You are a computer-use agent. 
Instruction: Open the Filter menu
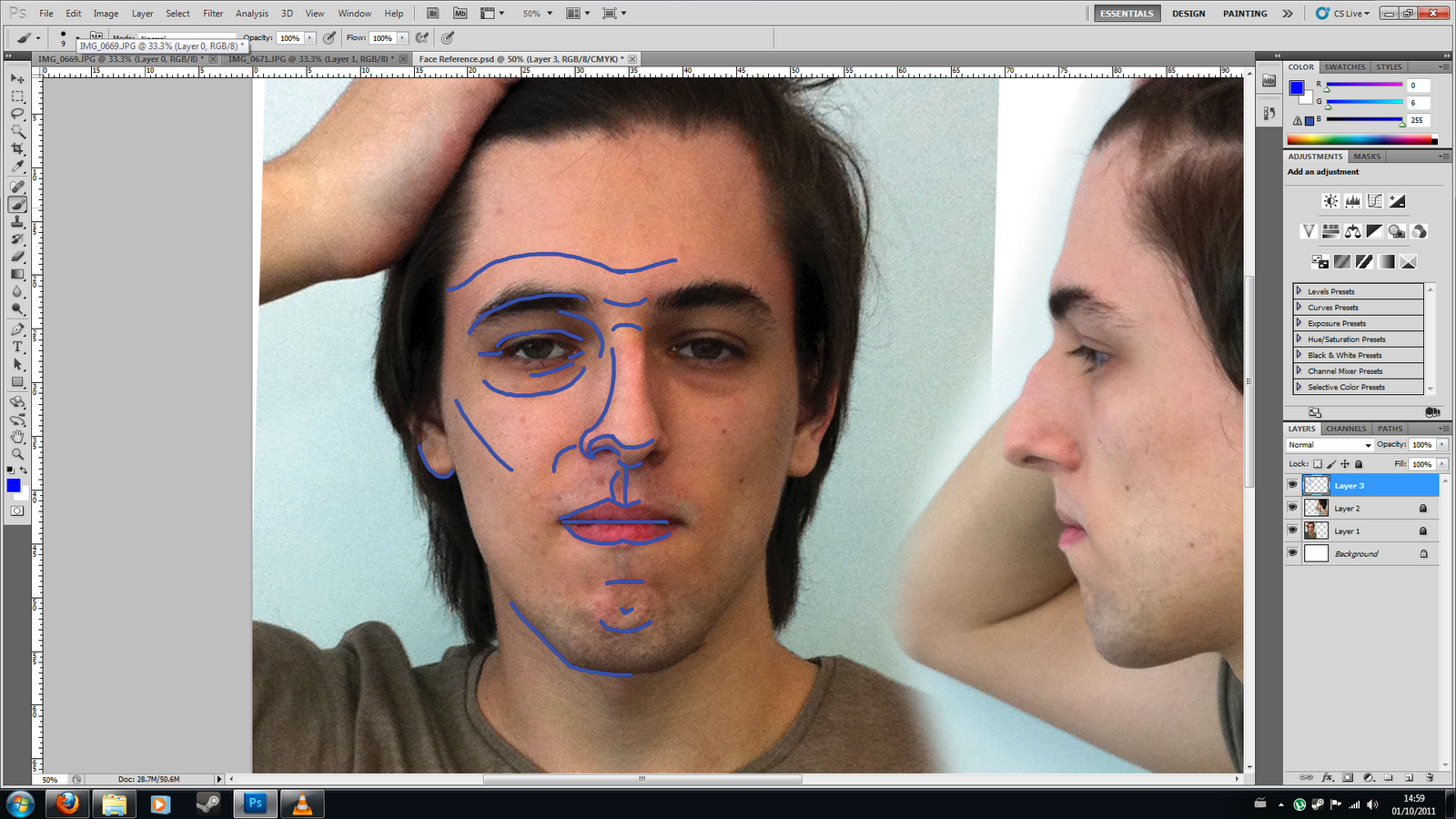212,13
